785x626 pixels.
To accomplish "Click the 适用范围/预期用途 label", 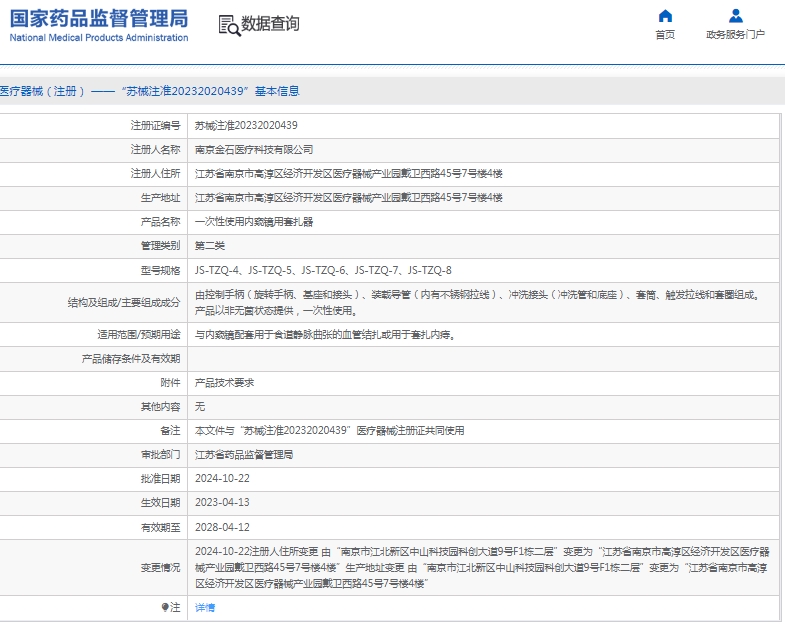I will tap(139, 335).
